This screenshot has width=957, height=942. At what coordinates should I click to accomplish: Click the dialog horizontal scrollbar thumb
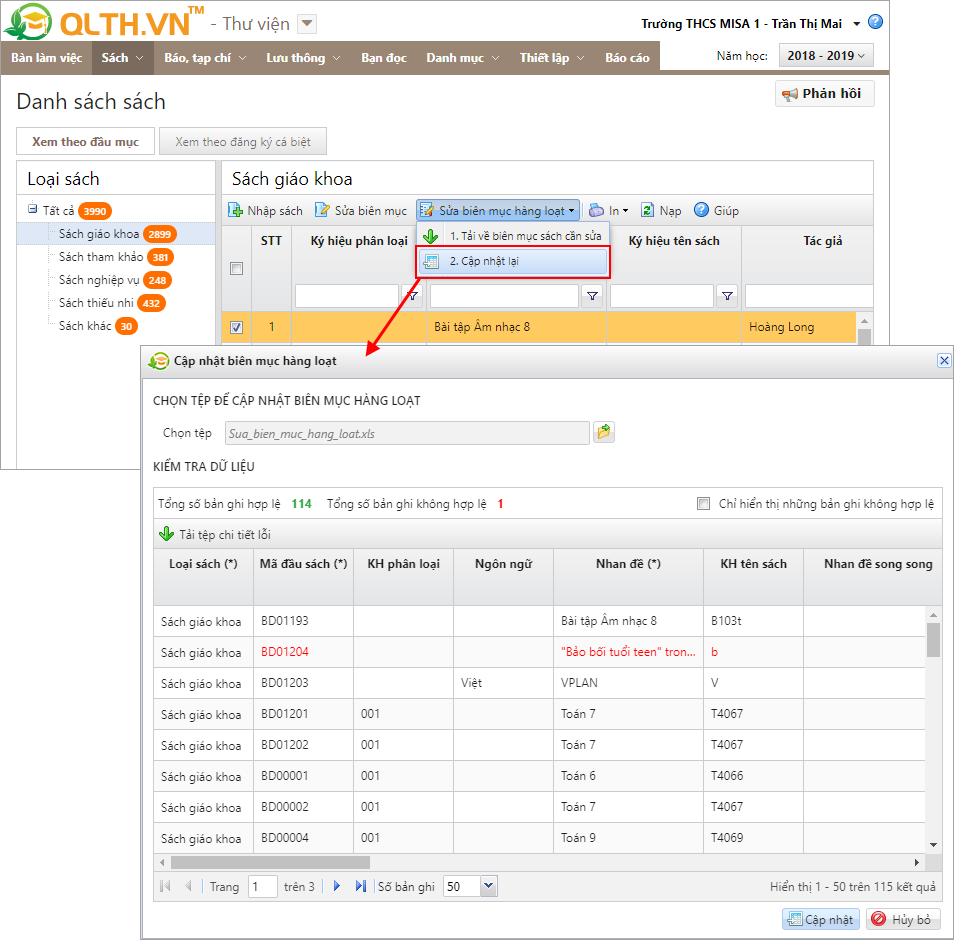270,862
